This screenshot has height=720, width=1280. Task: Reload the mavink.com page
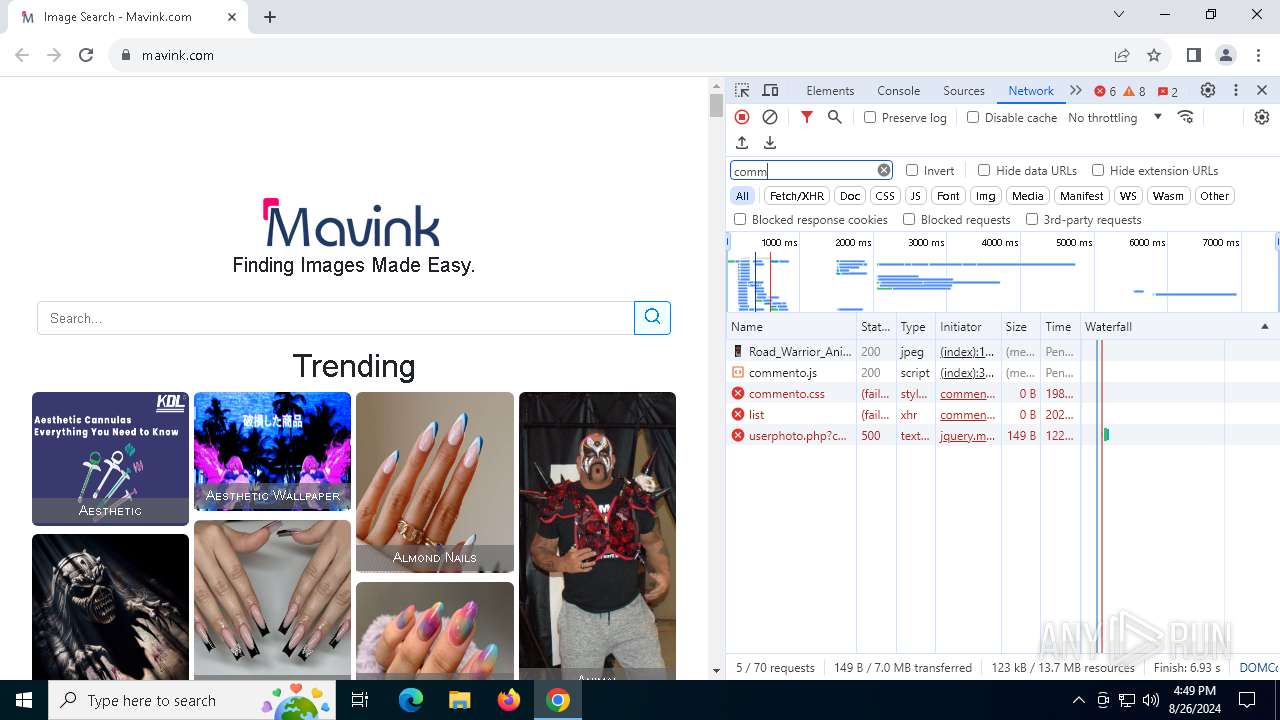click(86, 55)
